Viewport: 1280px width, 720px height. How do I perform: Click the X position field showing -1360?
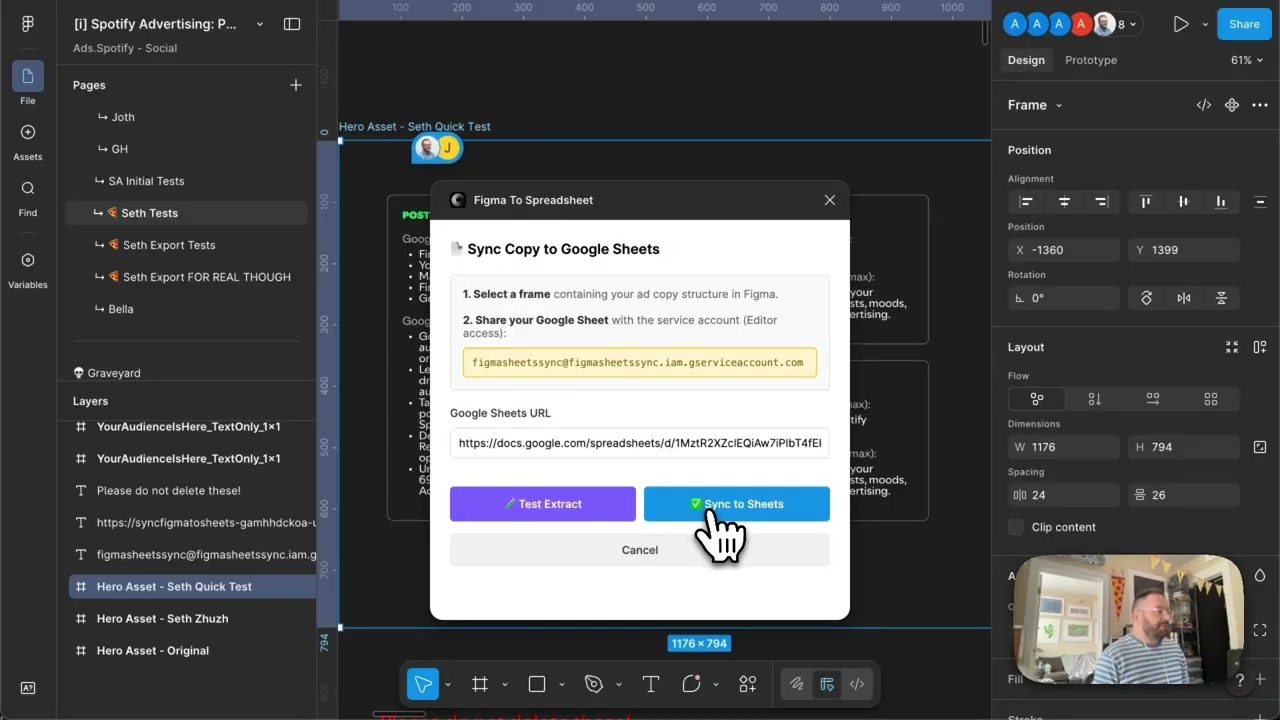pos(1064,250)
